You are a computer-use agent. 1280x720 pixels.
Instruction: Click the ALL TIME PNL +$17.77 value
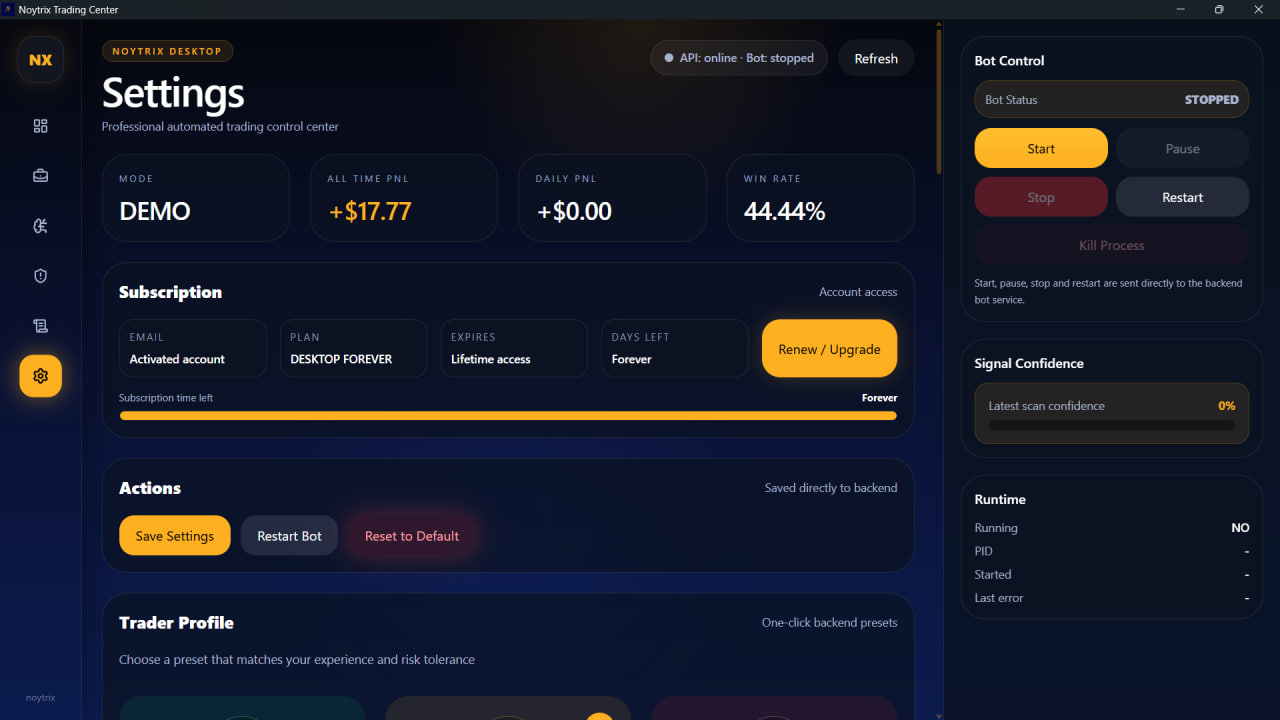coord(369,211)
